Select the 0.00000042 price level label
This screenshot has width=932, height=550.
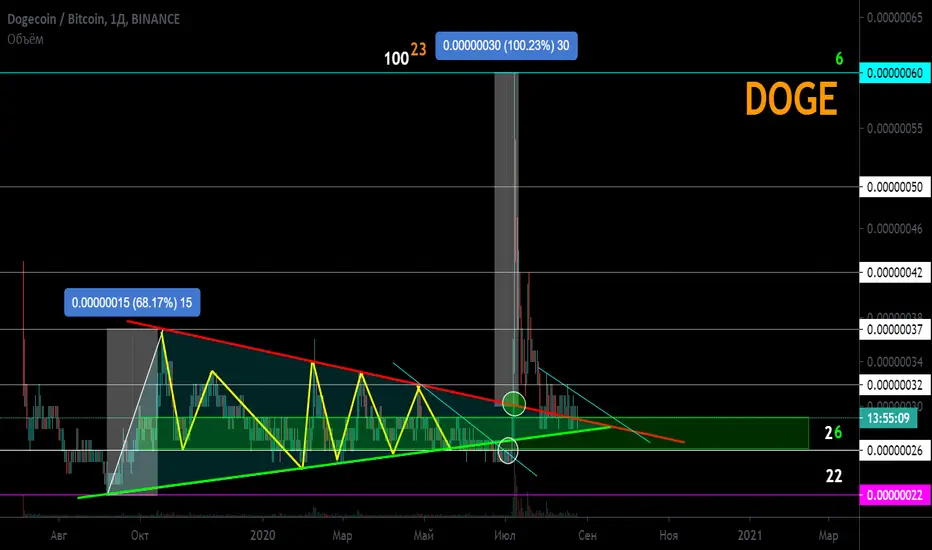tap(895, 273)
